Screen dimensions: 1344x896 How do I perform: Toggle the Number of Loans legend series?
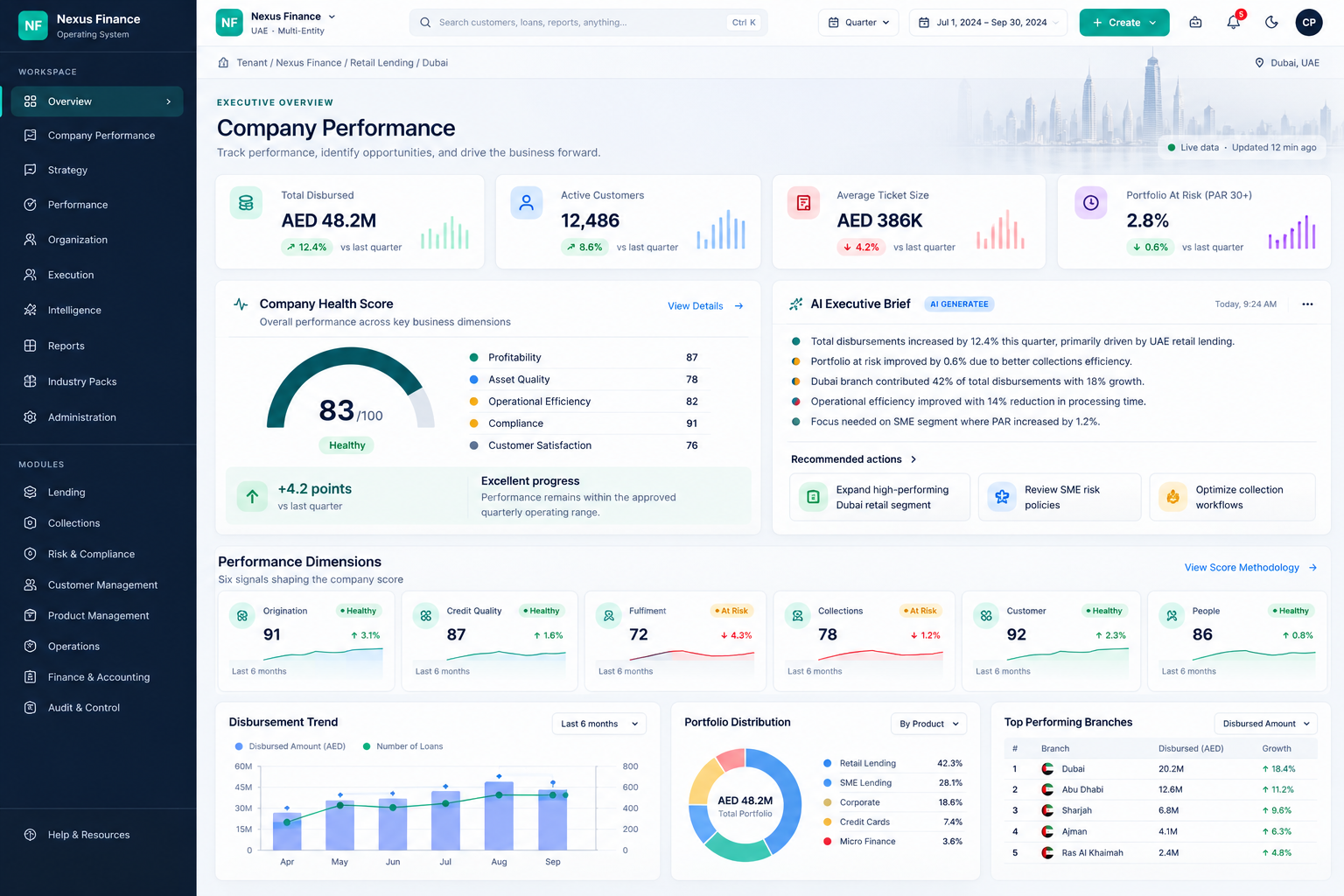402,746
